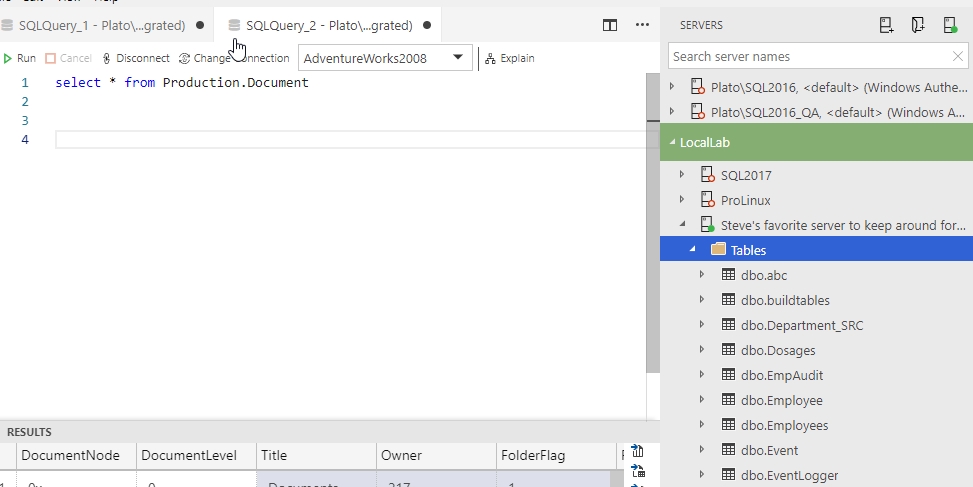Viewport: 973px width, 487px height.
Task: Collapse the LocalLab server group
Action: tap(672, 142)
